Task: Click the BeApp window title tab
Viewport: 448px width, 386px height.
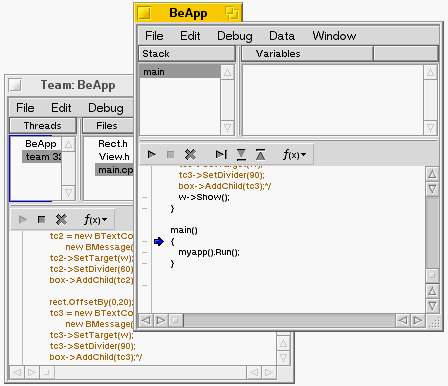Action: (x=188, y=13)
